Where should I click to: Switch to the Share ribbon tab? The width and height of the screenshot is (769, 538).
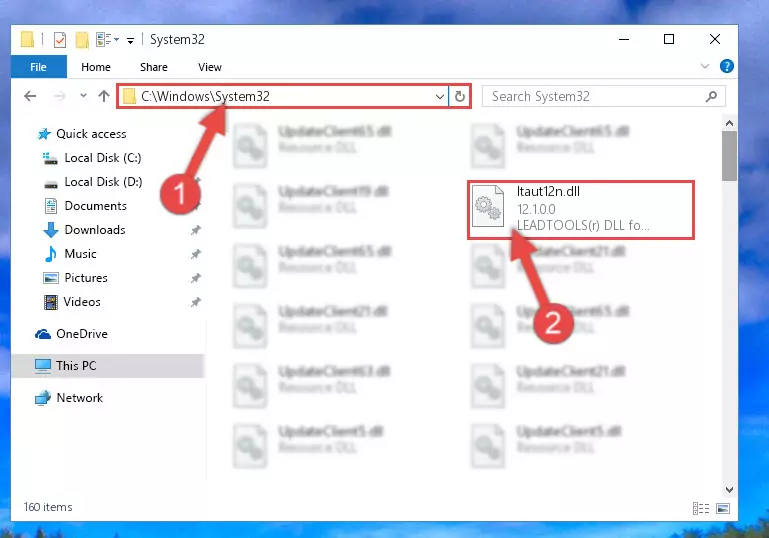tap(154, 67)
